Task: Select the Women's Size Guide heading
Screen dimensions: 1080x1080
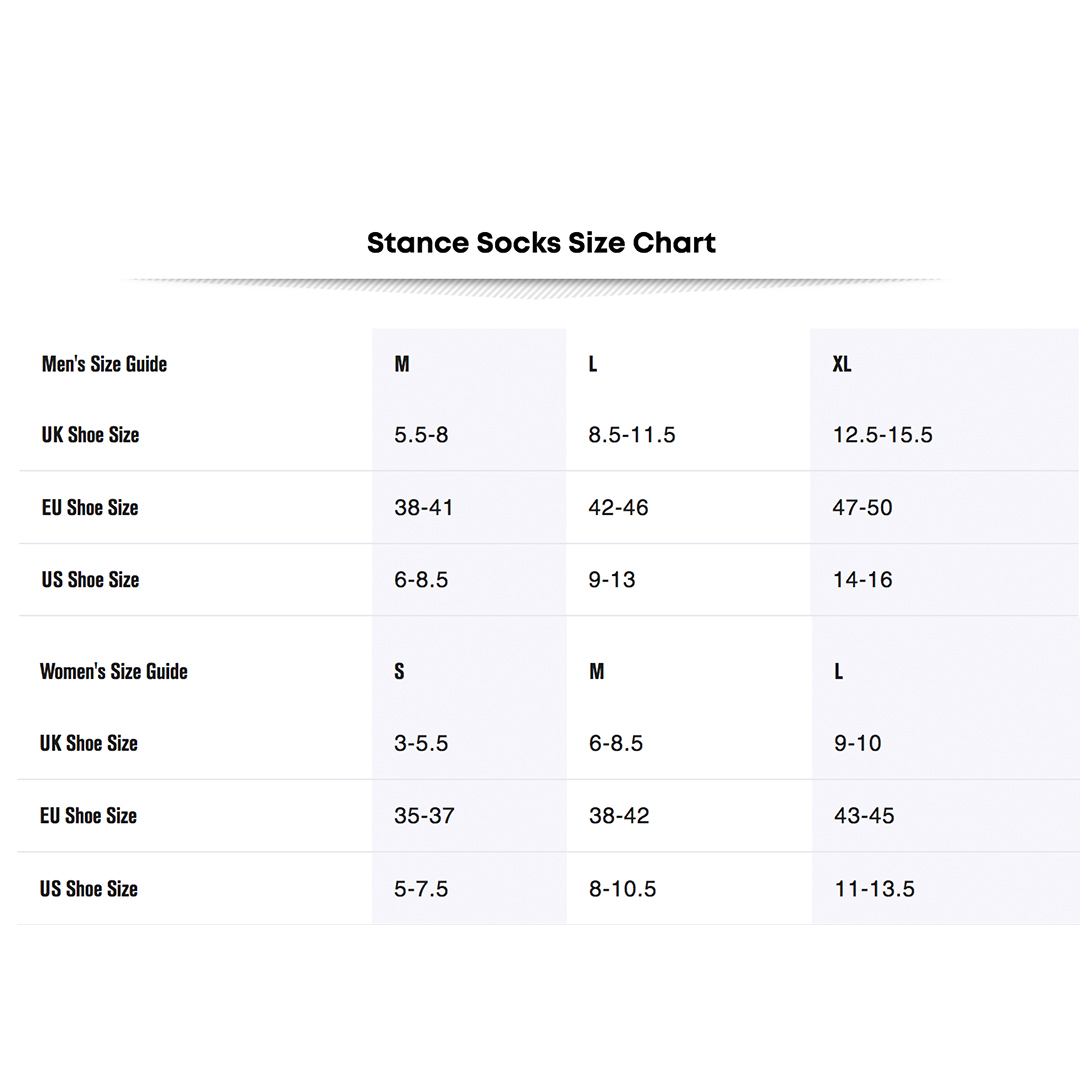Action: click(x=114, y=671)
